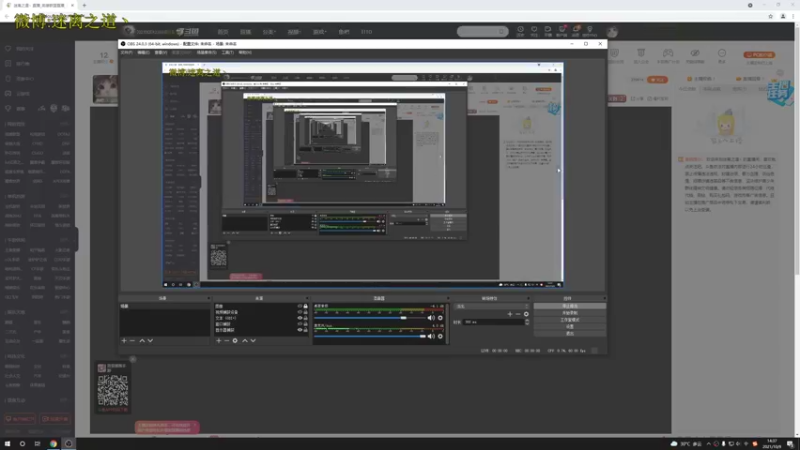The width and height of the screenshot is (800, 450).
Task: Toggle visibility eye of first source row
Action: (x=299, y=306)
